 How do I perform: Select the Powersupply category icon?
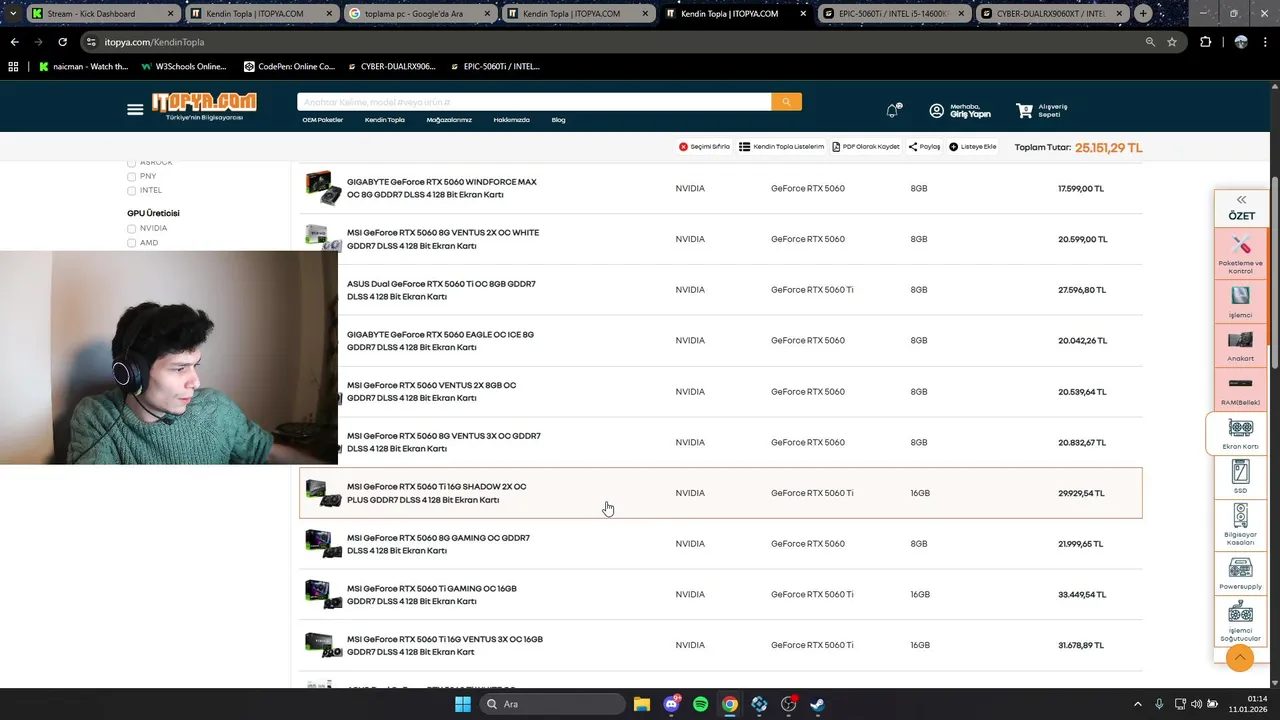(1241, 573)
